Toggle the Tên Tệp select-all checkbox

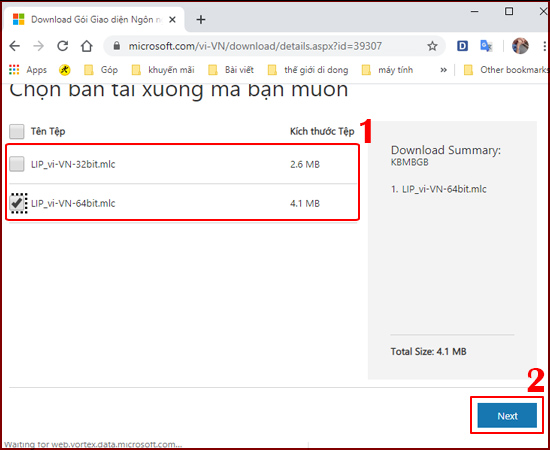[16, 132]
